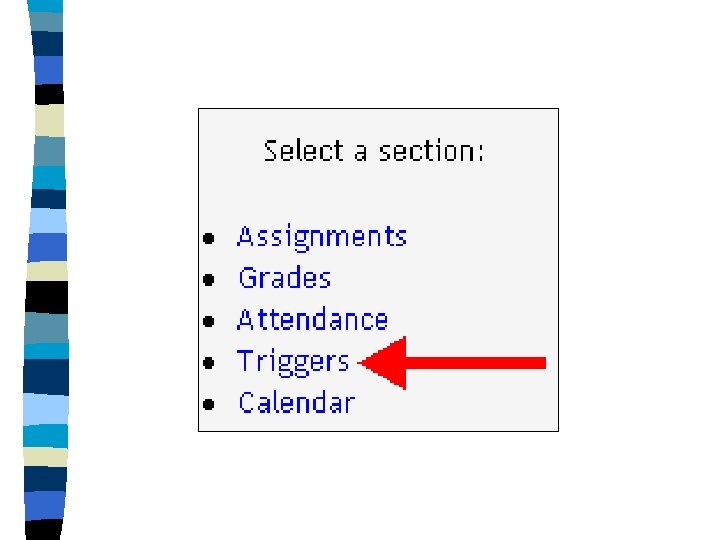The width and height of the screenshot is (720, 540).
Task: Click the top end of striped ribbon
Action: tap(47, 12)
